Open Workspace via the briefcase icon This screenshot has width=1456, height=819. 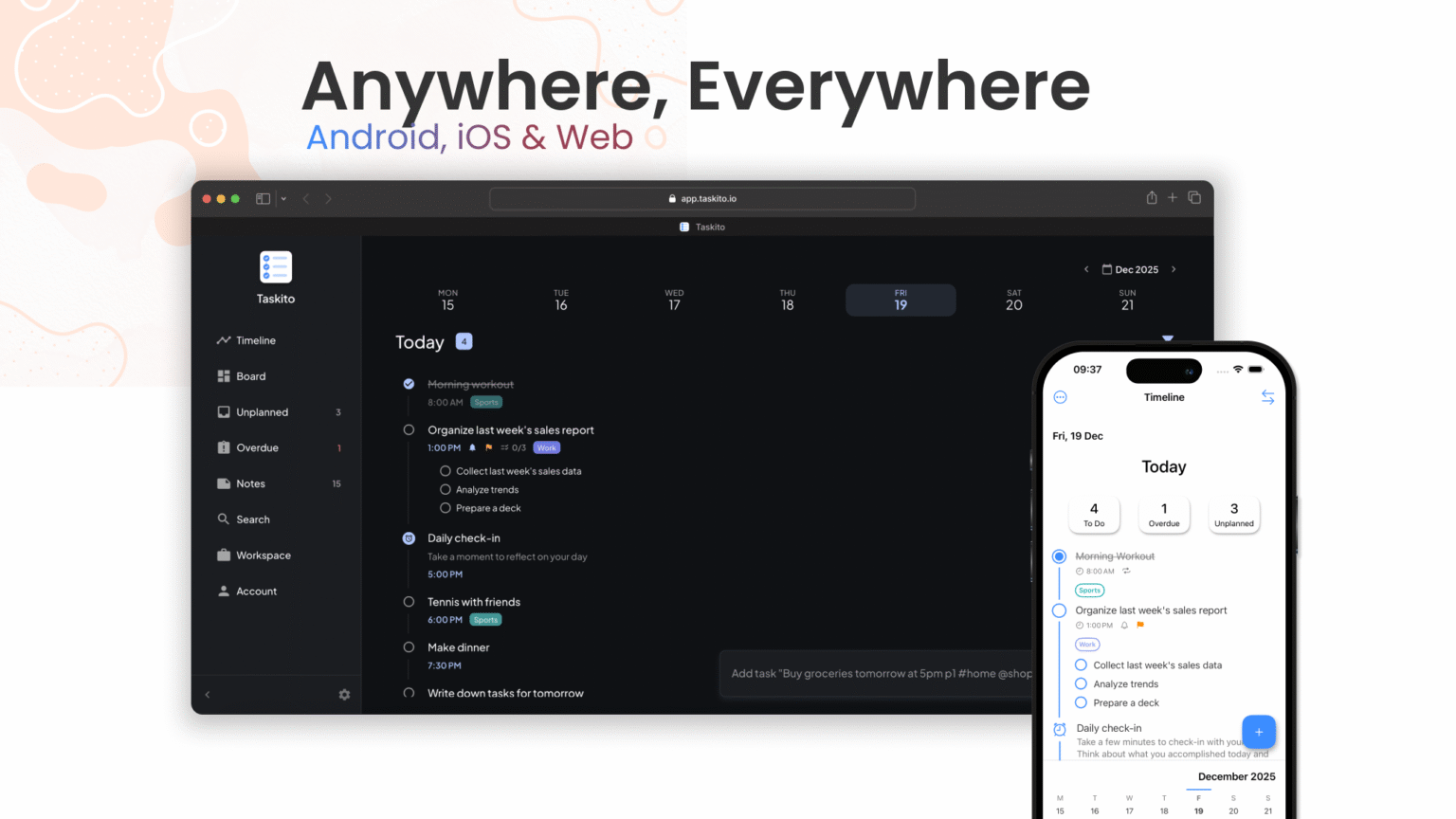[x=222, y=555]
